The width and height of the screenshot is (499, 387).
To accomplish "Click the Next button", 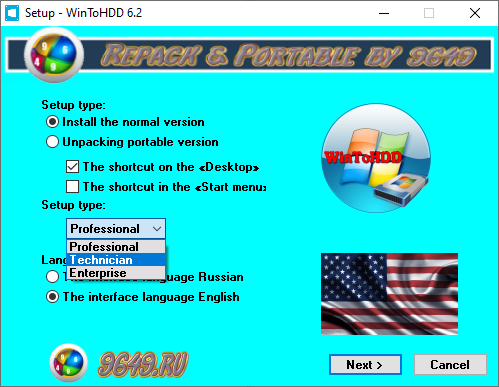I will [365, 364].
